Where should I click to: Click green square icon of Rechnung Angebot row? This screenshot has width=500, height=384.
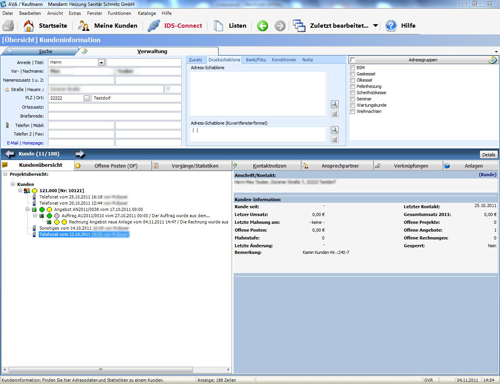click(49, 222)
